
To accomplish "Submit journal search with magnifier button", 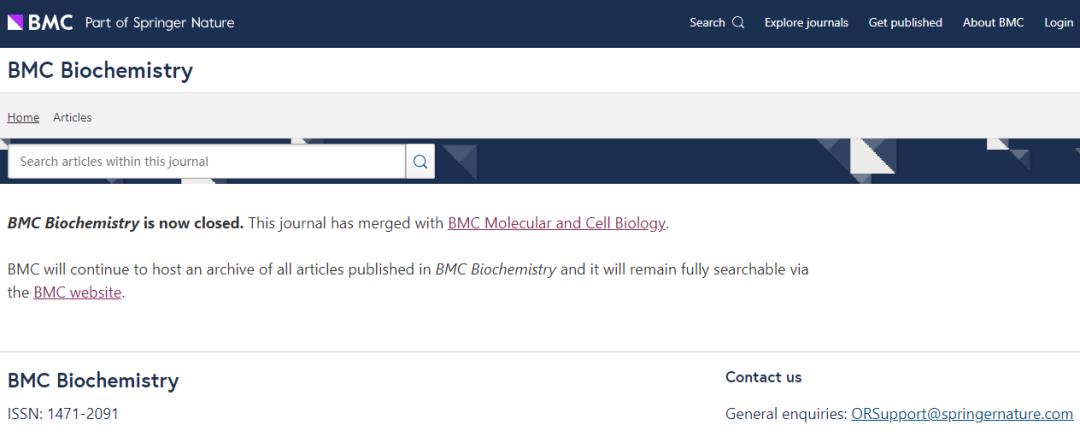I will (420, 162).
